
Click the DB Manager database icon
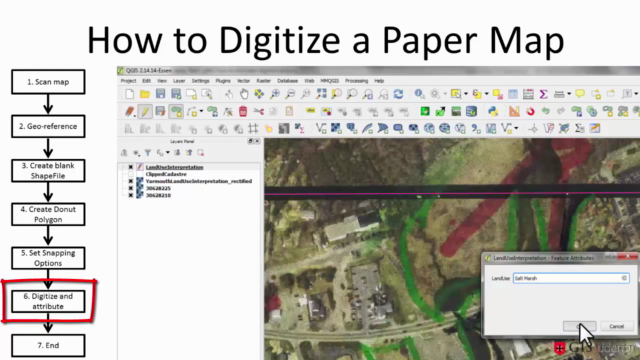pyautogui.click(x=471, y=111)
